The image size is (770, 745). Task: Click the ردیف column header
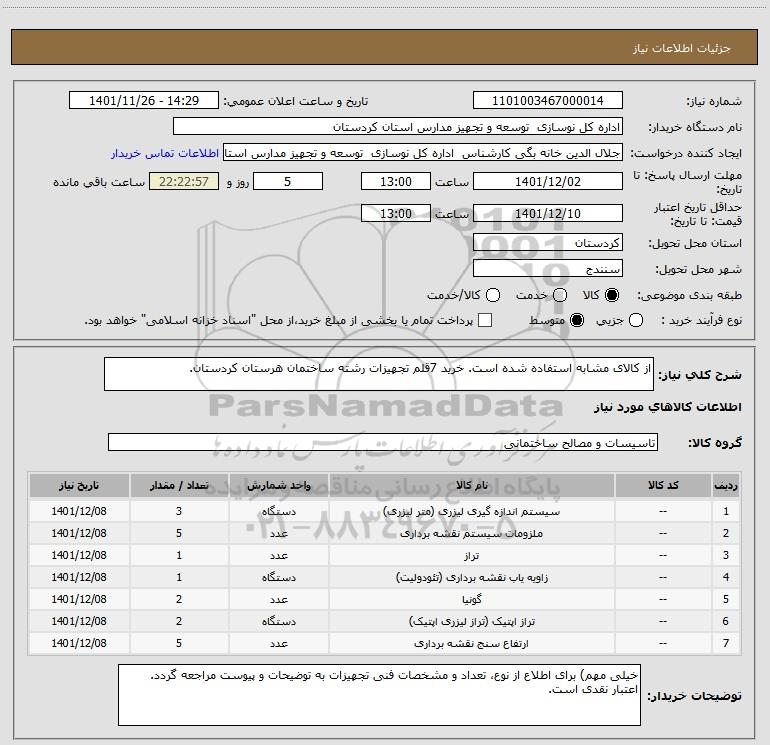click(726, 486)
